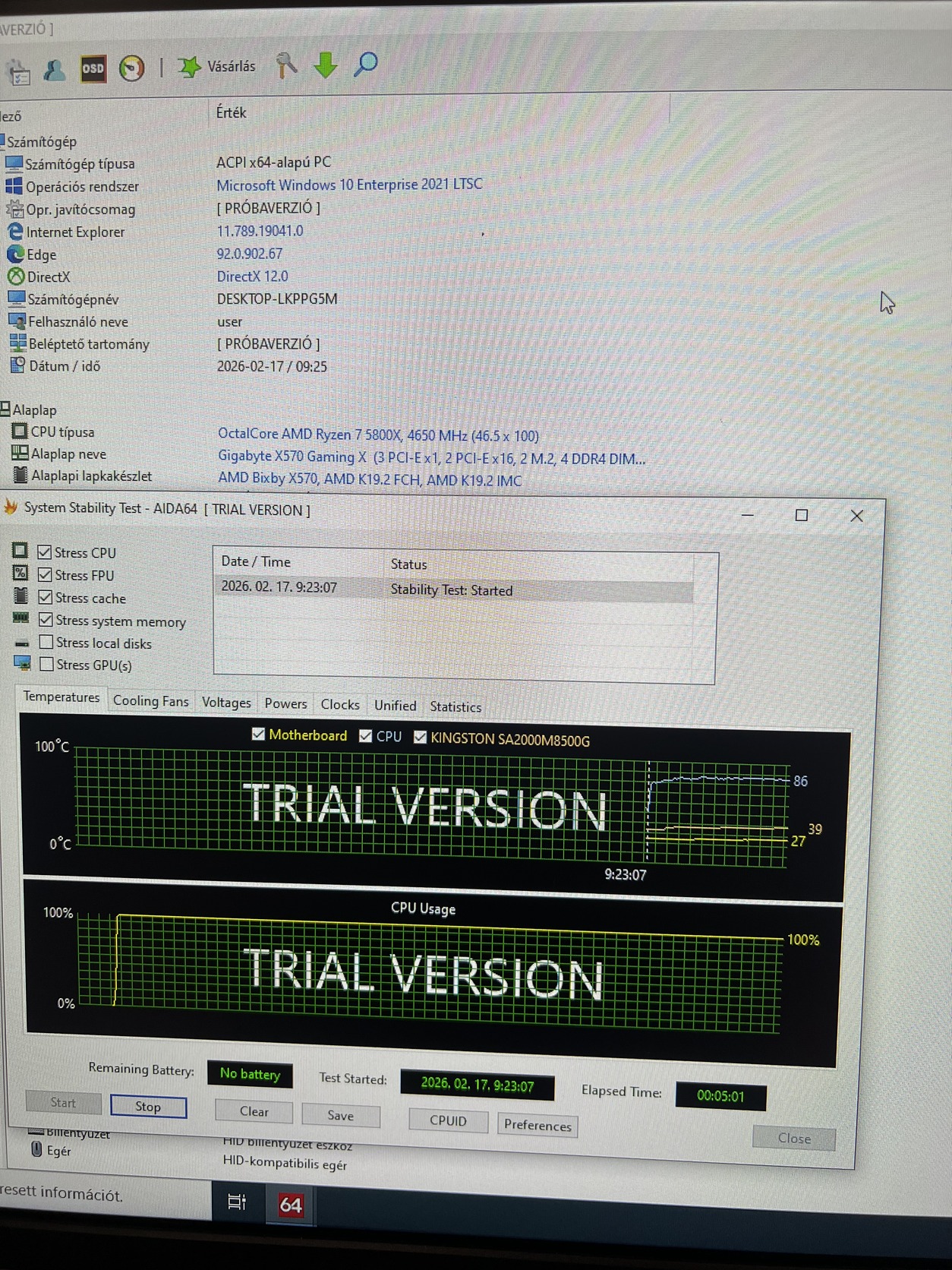Click the Date / Time column header
This screenshot has width=952, height=1270.
pos(256,561)
